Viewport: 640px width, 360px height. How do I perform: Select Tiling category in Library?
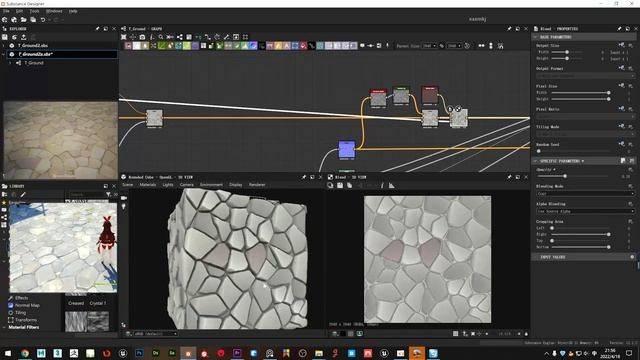point(20,313)
